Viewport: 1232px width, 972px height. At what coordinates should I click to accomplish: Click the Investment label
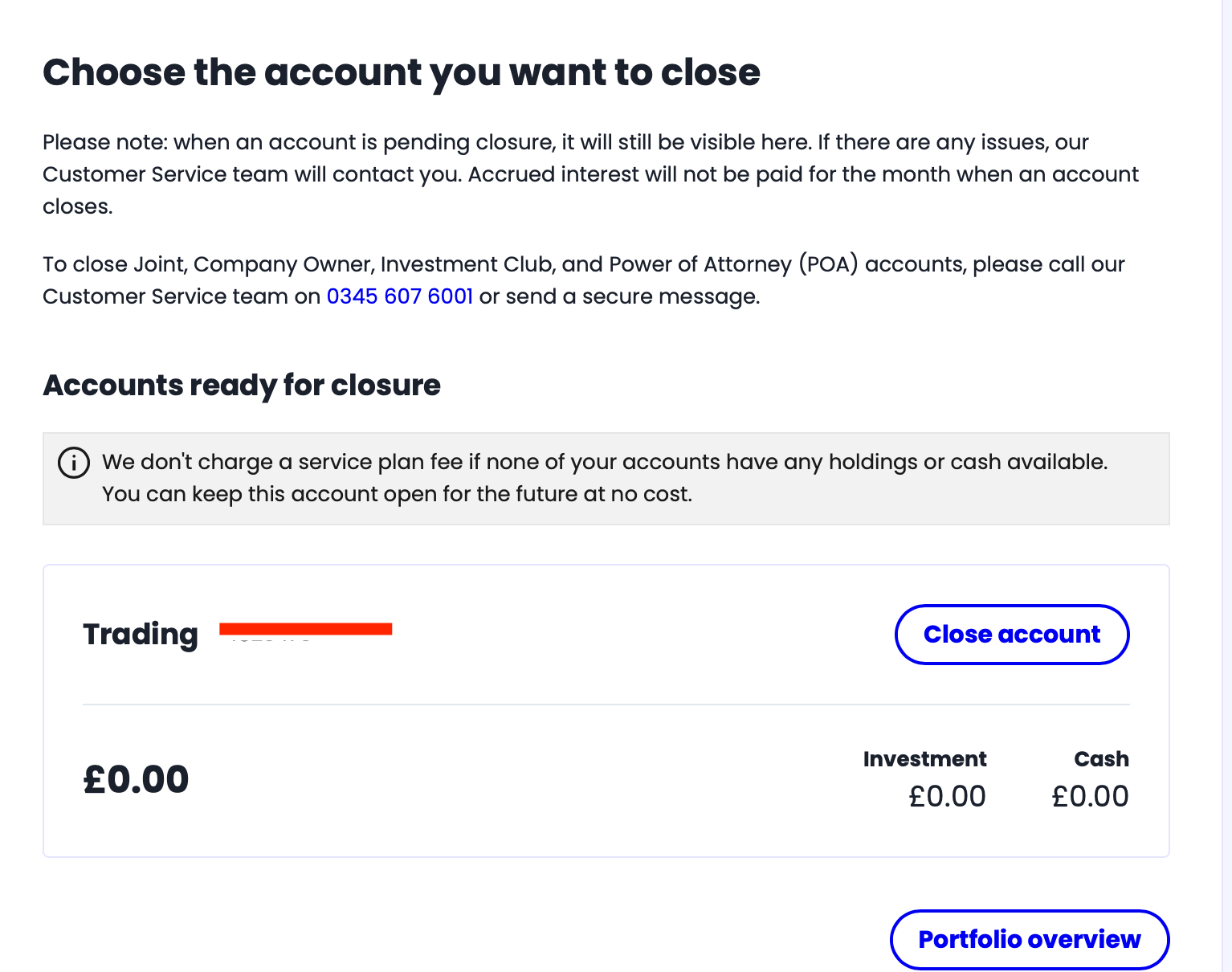pos(924,759)
